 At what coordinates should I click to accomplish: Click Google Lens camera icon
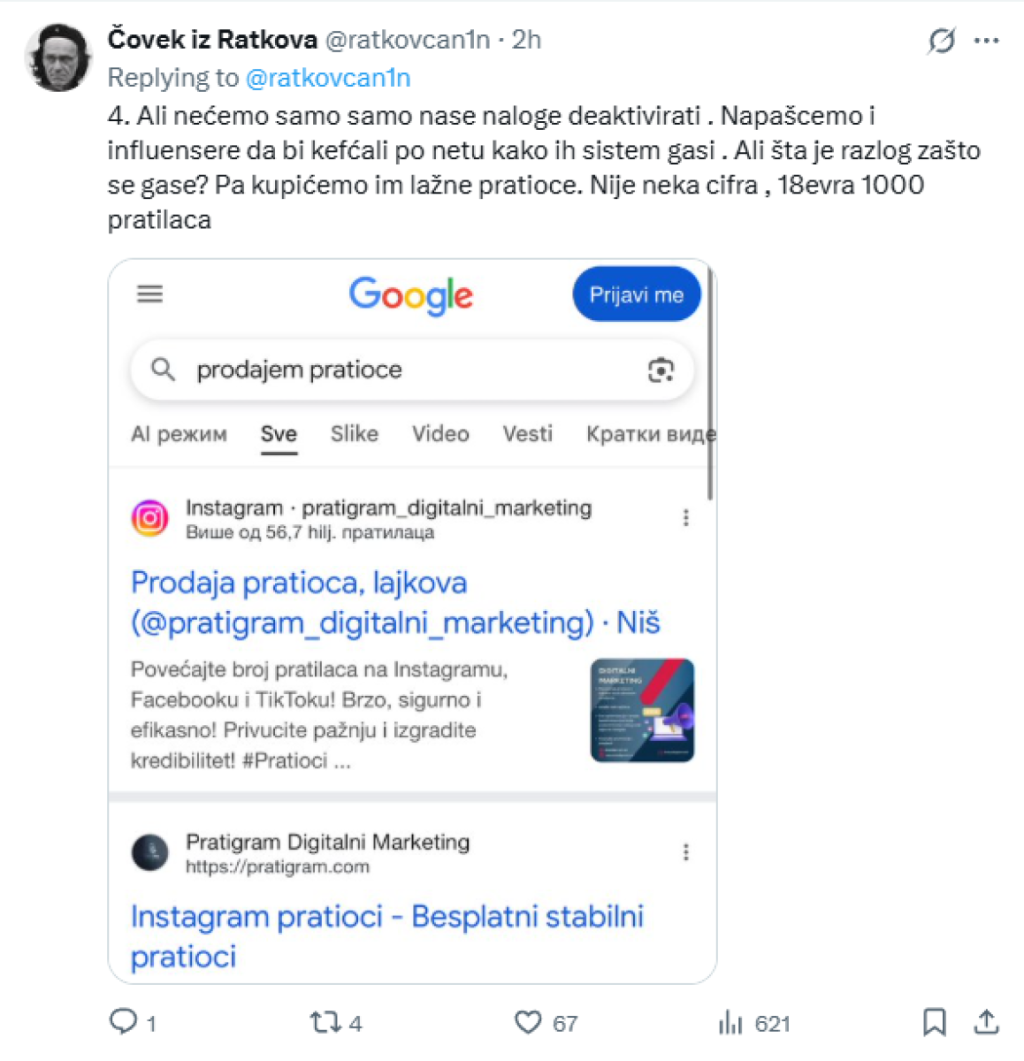tap(660, 370)
